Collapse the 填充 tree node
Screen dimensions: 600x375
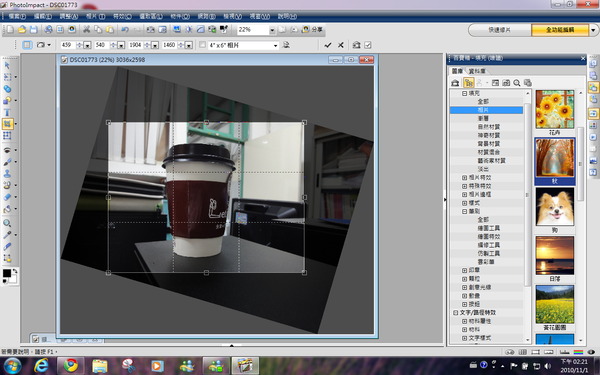pyautogui.click(x=464, y=93)
